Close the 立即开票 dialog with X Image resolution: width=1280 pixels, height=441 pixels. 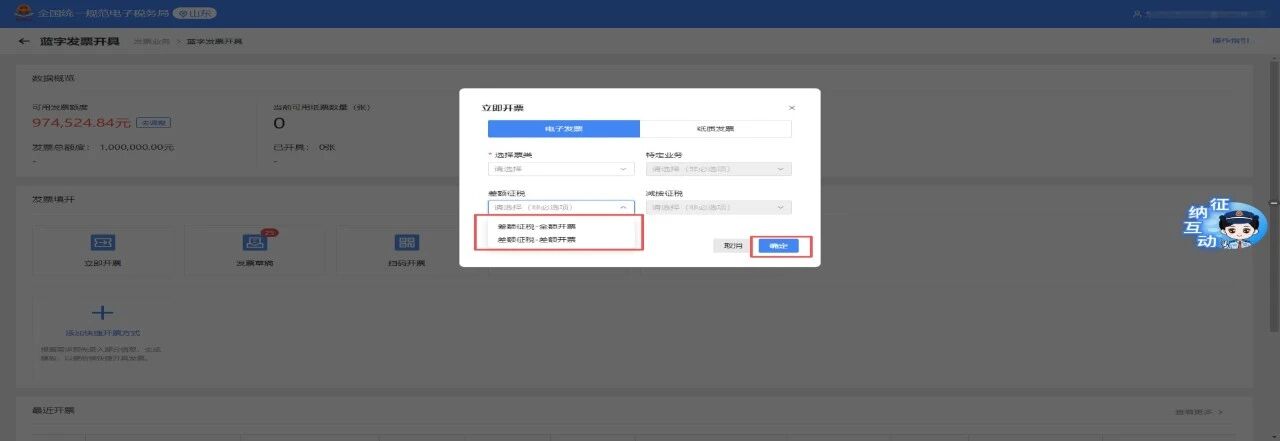pyautogui.click(x=791, y=107)
